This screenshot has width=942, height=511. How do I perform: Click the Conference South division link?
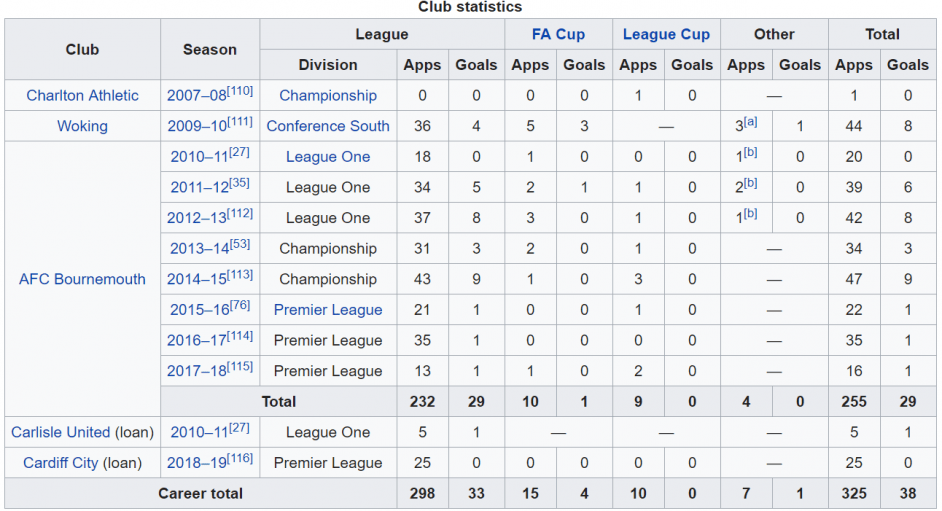tap(328, 126)
